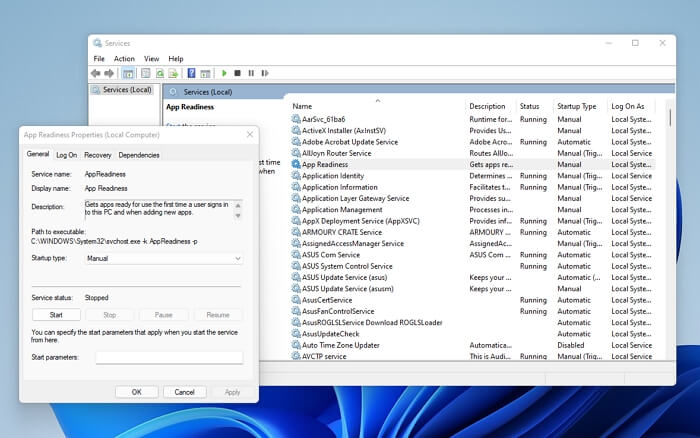
Task: Click the Start parameters text field
Action: [x=168, y=357]
